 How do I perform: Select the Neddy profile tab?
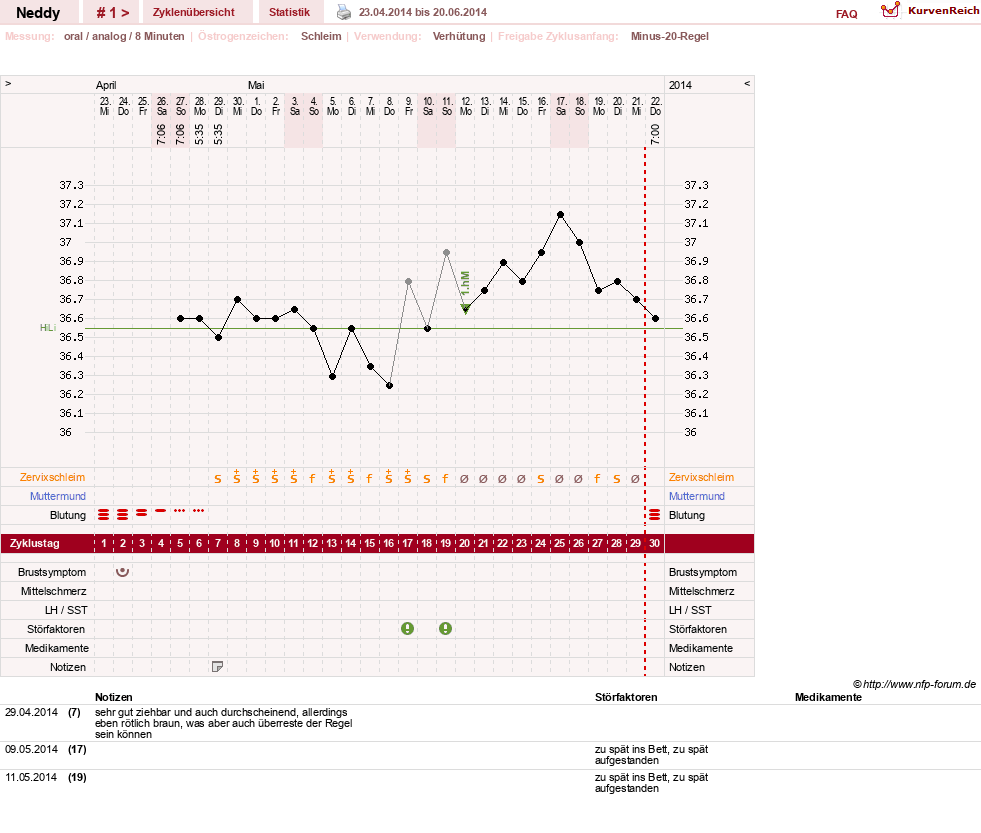click(x=38, y=13)
